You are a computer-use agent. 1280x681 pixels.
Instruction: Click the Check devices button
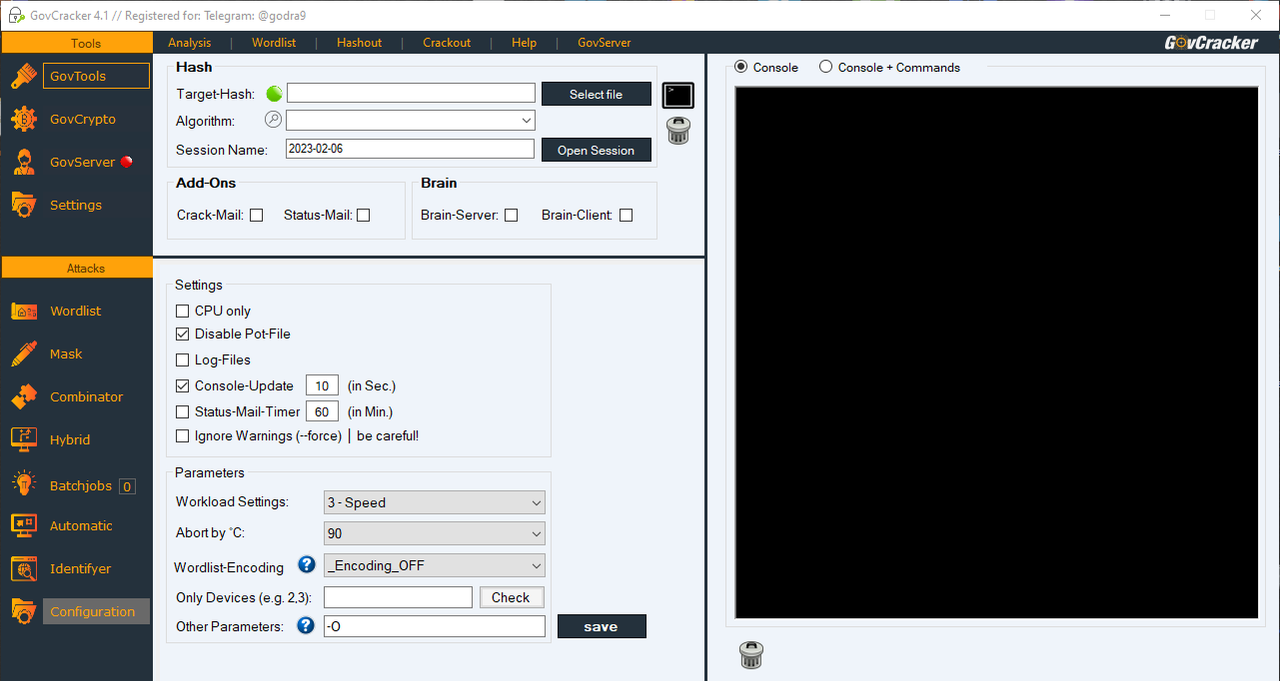point(511,597)
